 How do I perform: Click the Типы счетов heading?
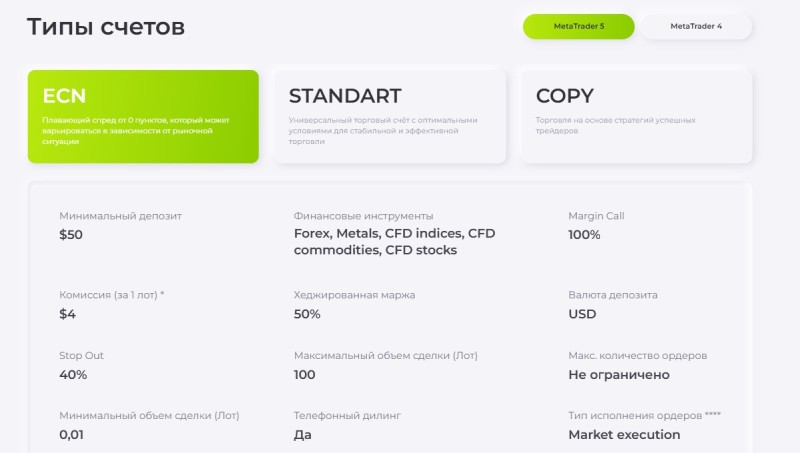pyautogui.click(x=106, y=27)
